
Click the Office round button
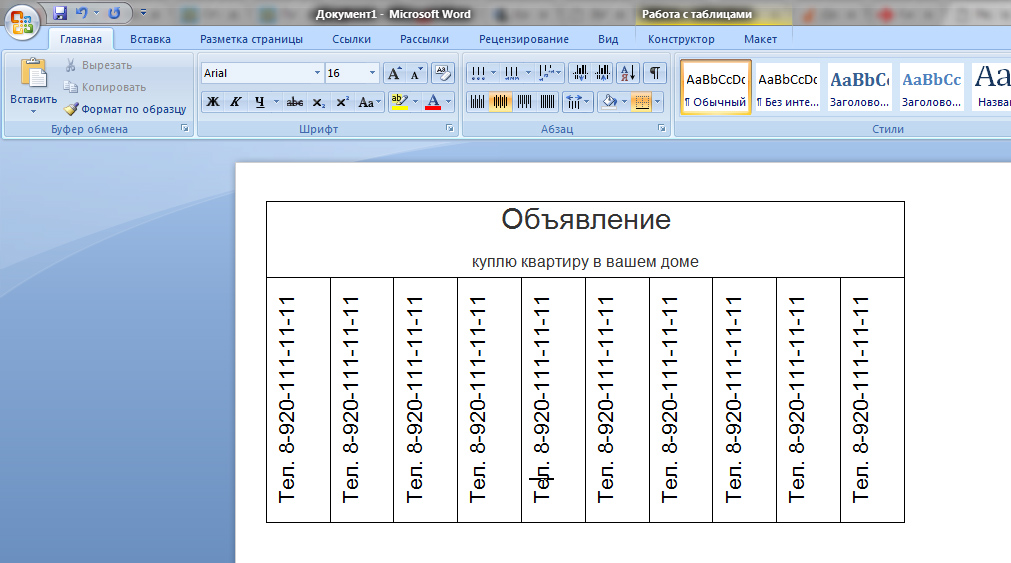coord(22,22)
